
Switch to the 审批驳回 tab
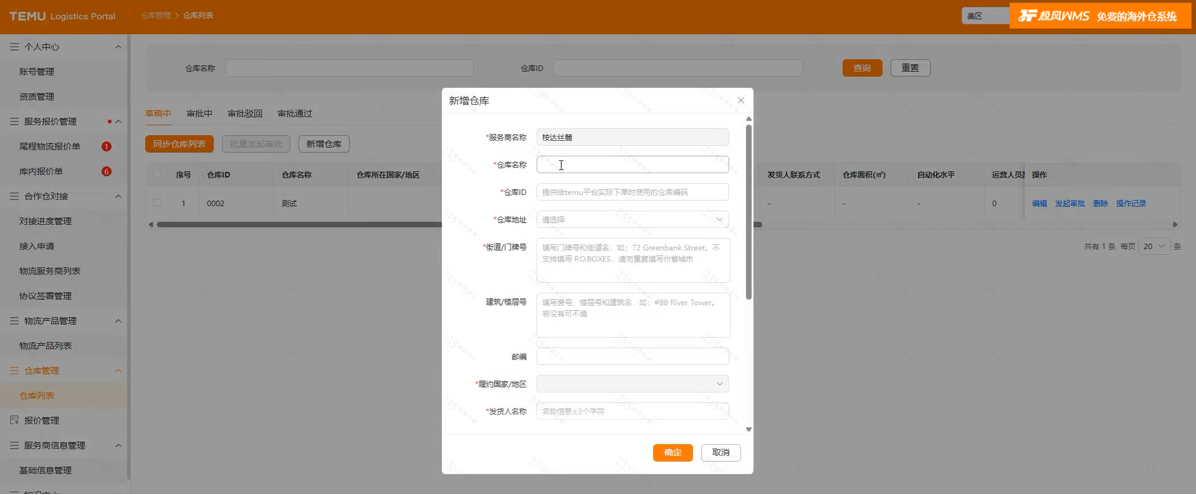(x=245, y=114)
